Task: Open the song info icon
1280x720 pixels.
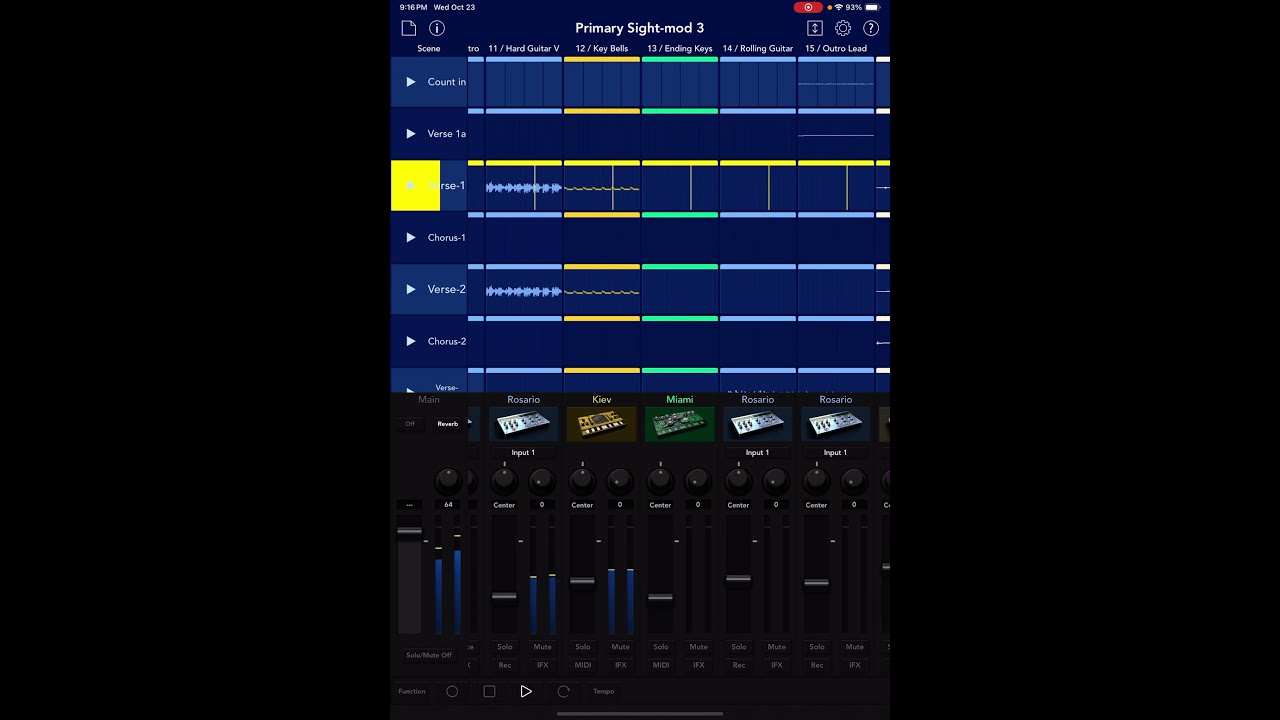Action: [x=437, y=28]
